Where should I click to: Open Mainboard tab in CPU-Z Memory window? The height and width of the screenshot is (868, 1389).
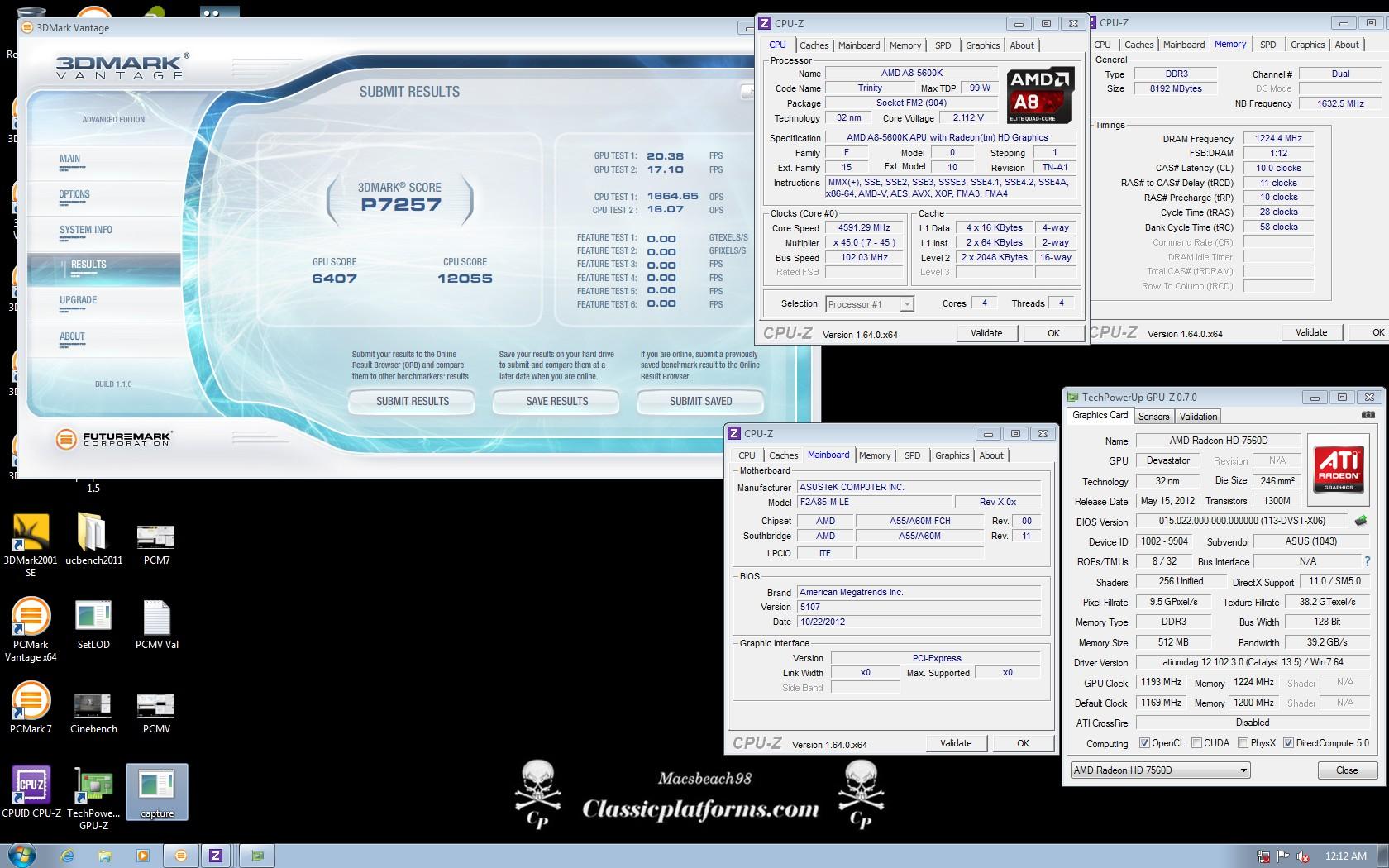coord(1184,45)
